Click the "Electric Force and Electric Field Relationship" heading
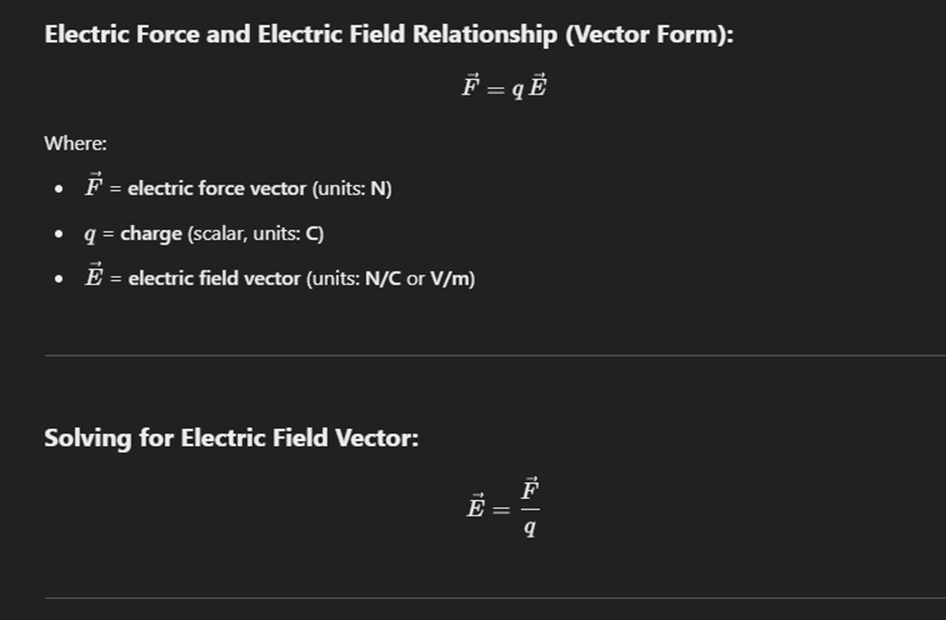 tap(389, 34)
